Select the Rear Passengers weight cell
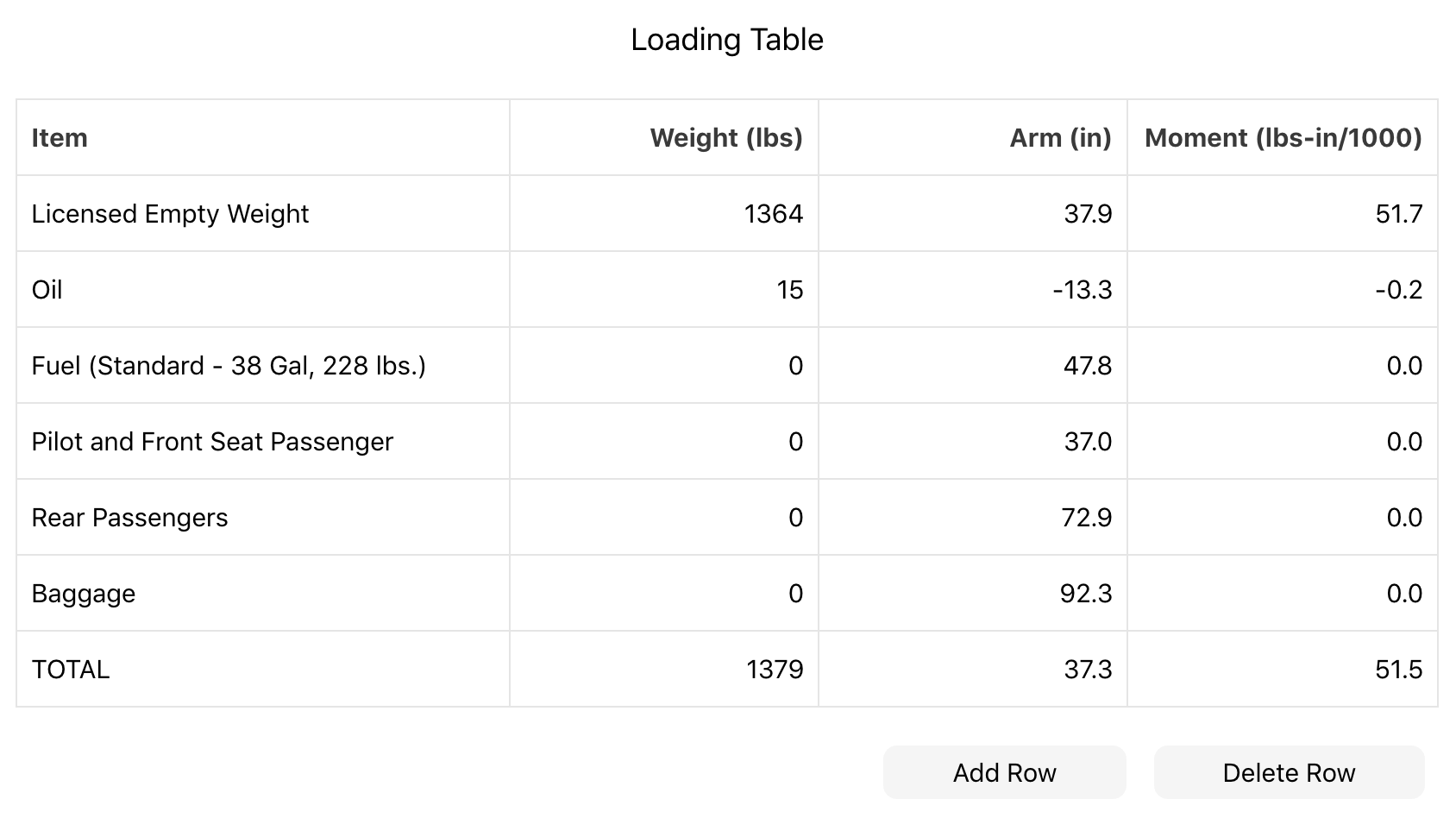1456x837 pixels. [x=664, y=518]
